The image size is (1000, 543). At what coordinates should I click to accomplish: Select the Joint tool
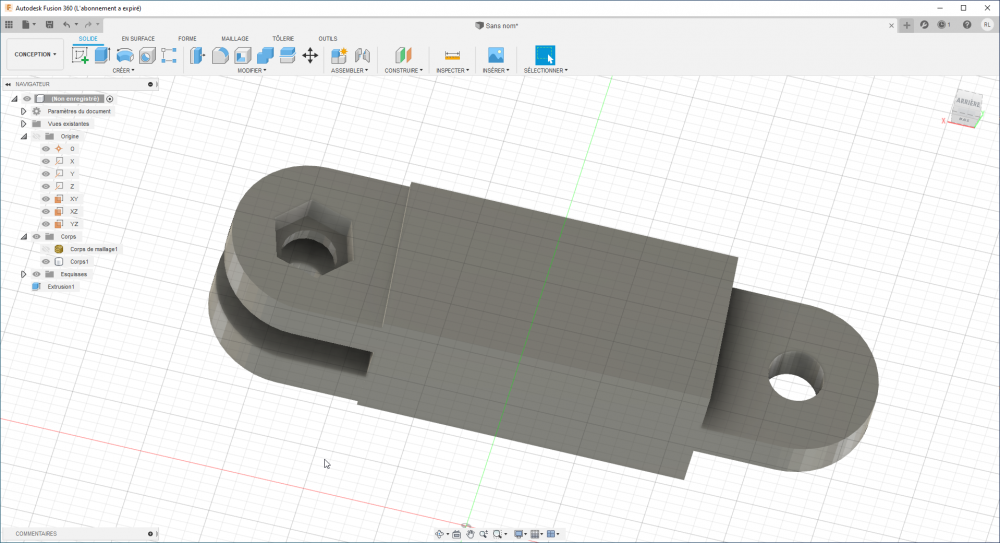[x=362, y=56]
